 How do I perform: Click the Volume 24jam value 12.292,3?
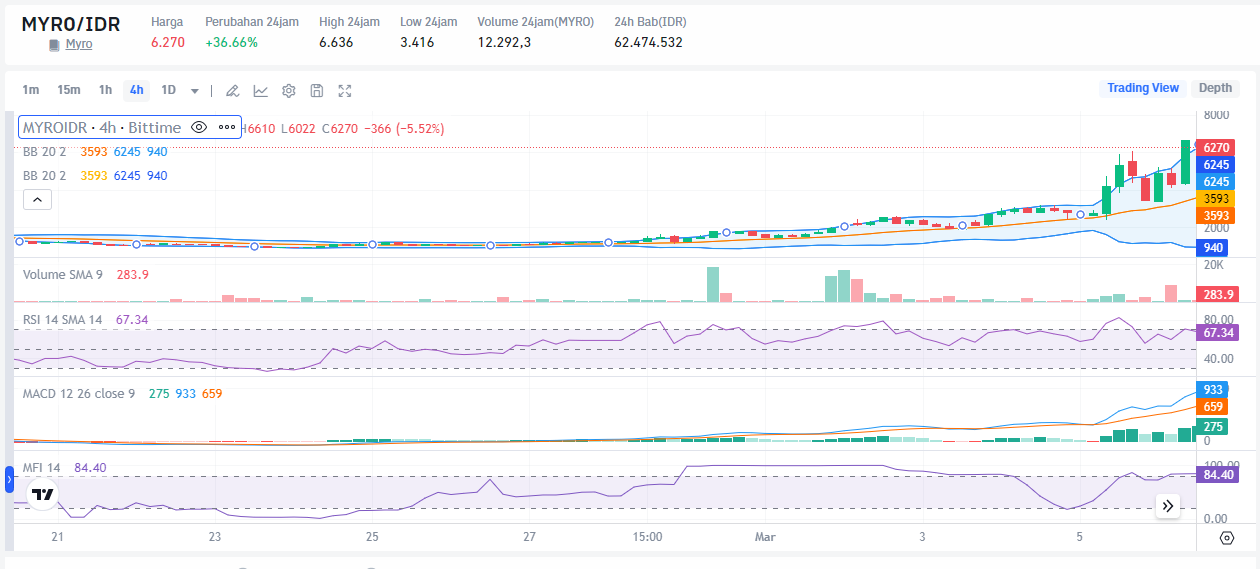pyautogui.click(x=504, y=42)
